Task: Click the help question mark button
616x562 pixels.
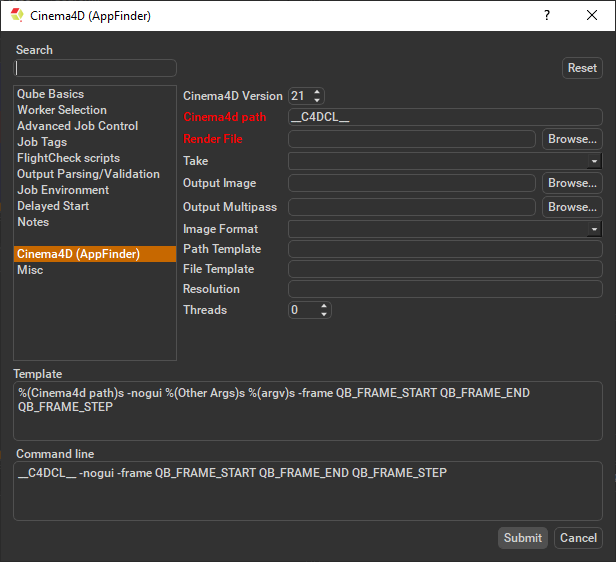Action: 547,16
